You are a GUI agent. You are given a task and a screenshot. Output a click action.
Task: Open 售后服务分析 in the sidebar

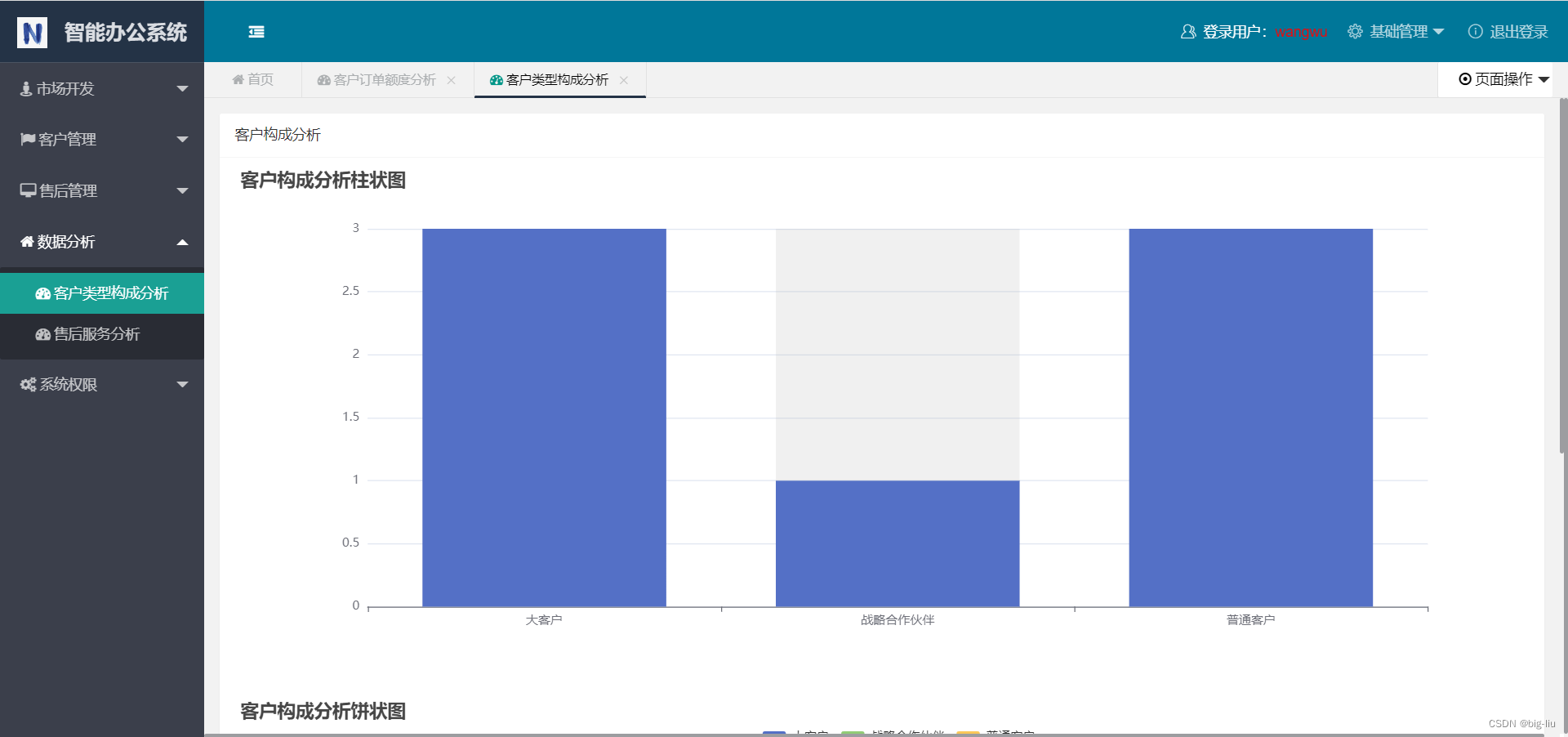tap(102, 334)
